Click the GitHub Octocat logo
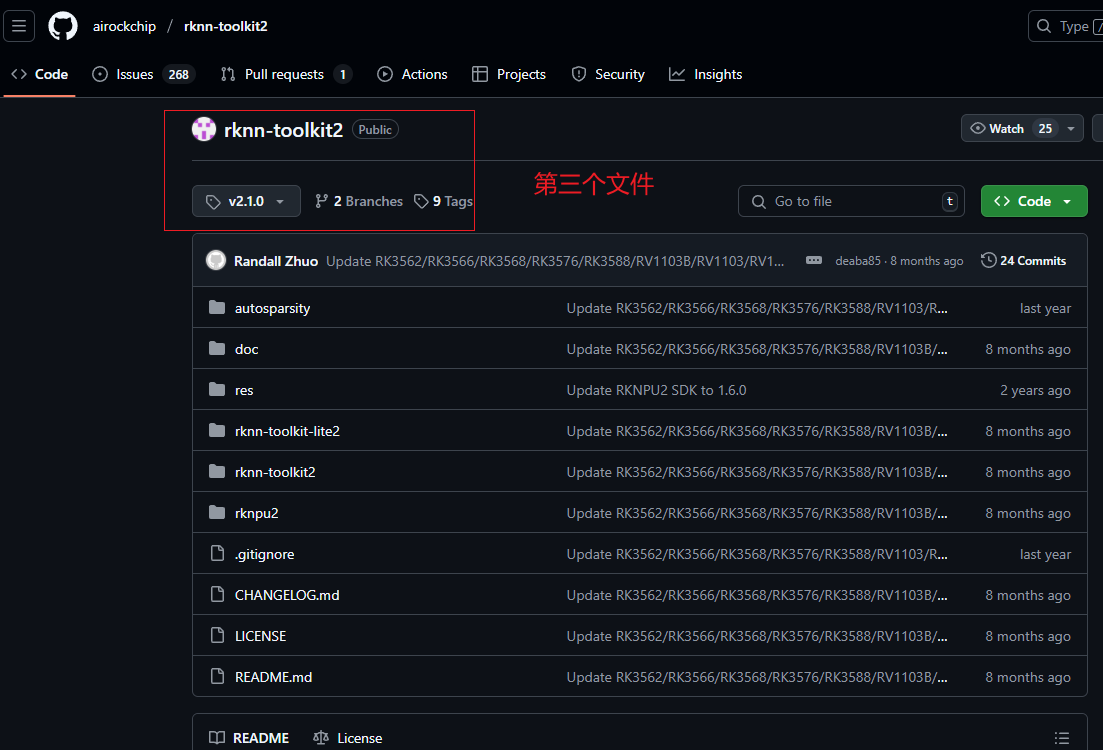 click(63, 26)
